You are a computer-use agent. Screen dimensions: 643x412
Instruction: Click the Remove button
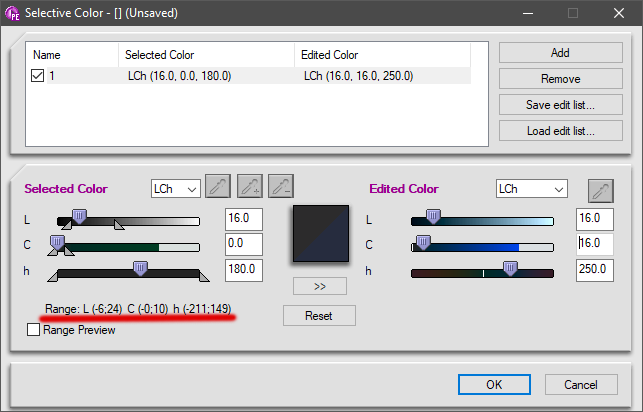tap(560, 78)
